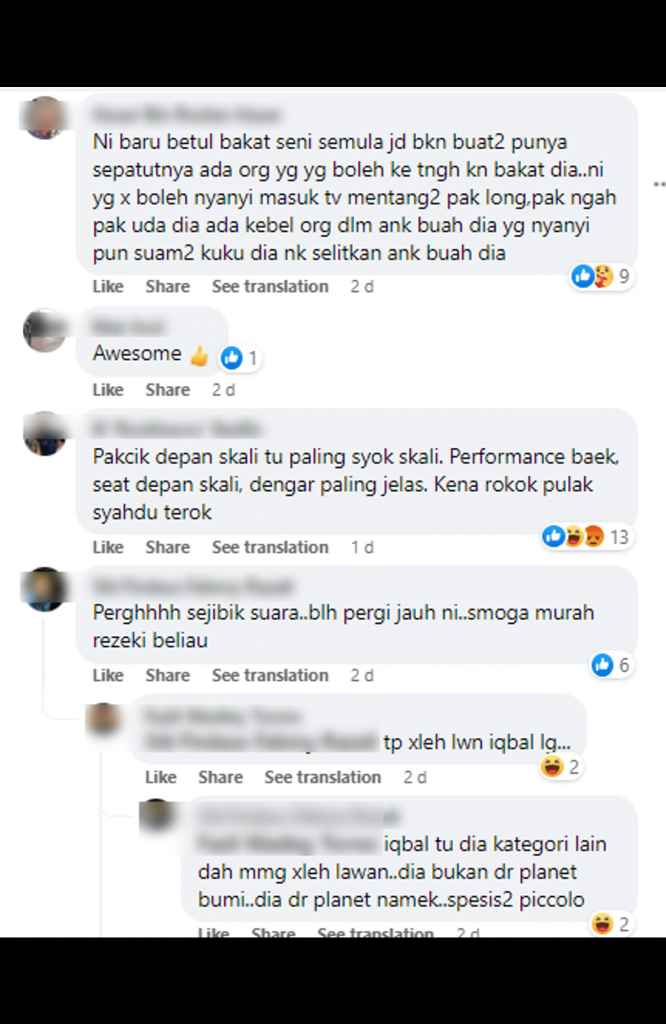
Task: Open the first commenter's profile picture
Action: [44, 118]
